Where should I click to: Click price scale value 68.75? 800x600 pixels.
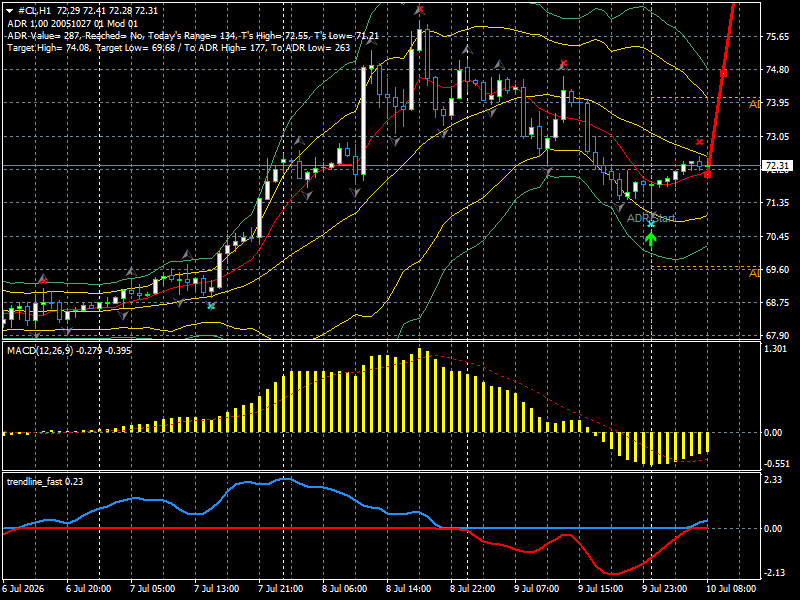click(x=777, y=303)
